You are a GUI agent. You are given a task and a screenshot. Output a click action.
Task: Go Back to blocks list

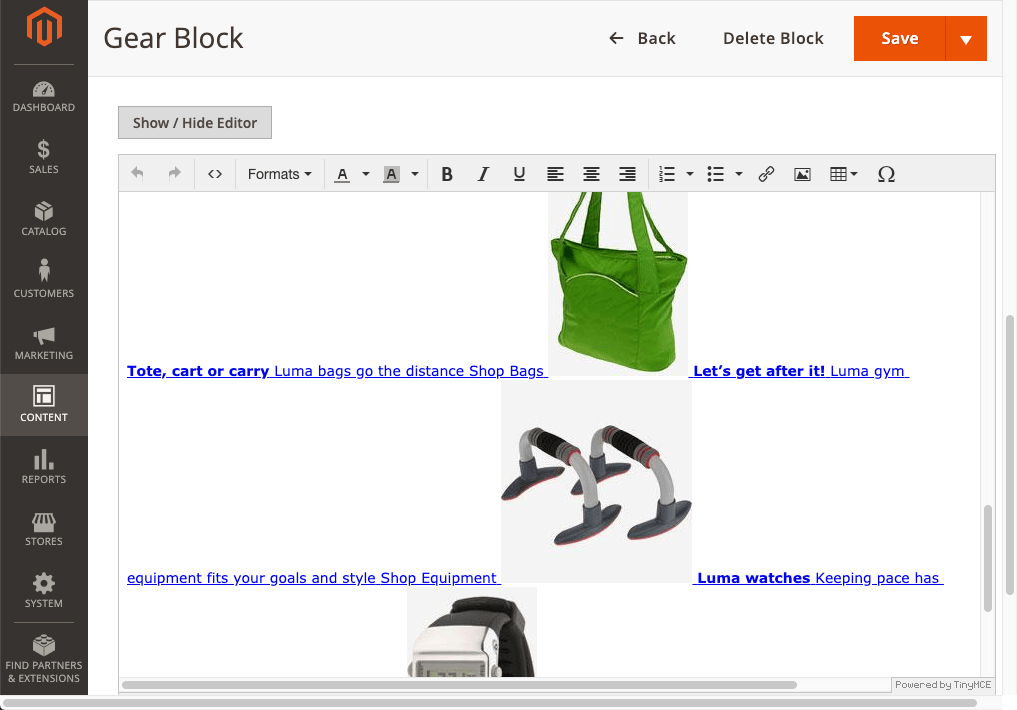click(642, 39)
